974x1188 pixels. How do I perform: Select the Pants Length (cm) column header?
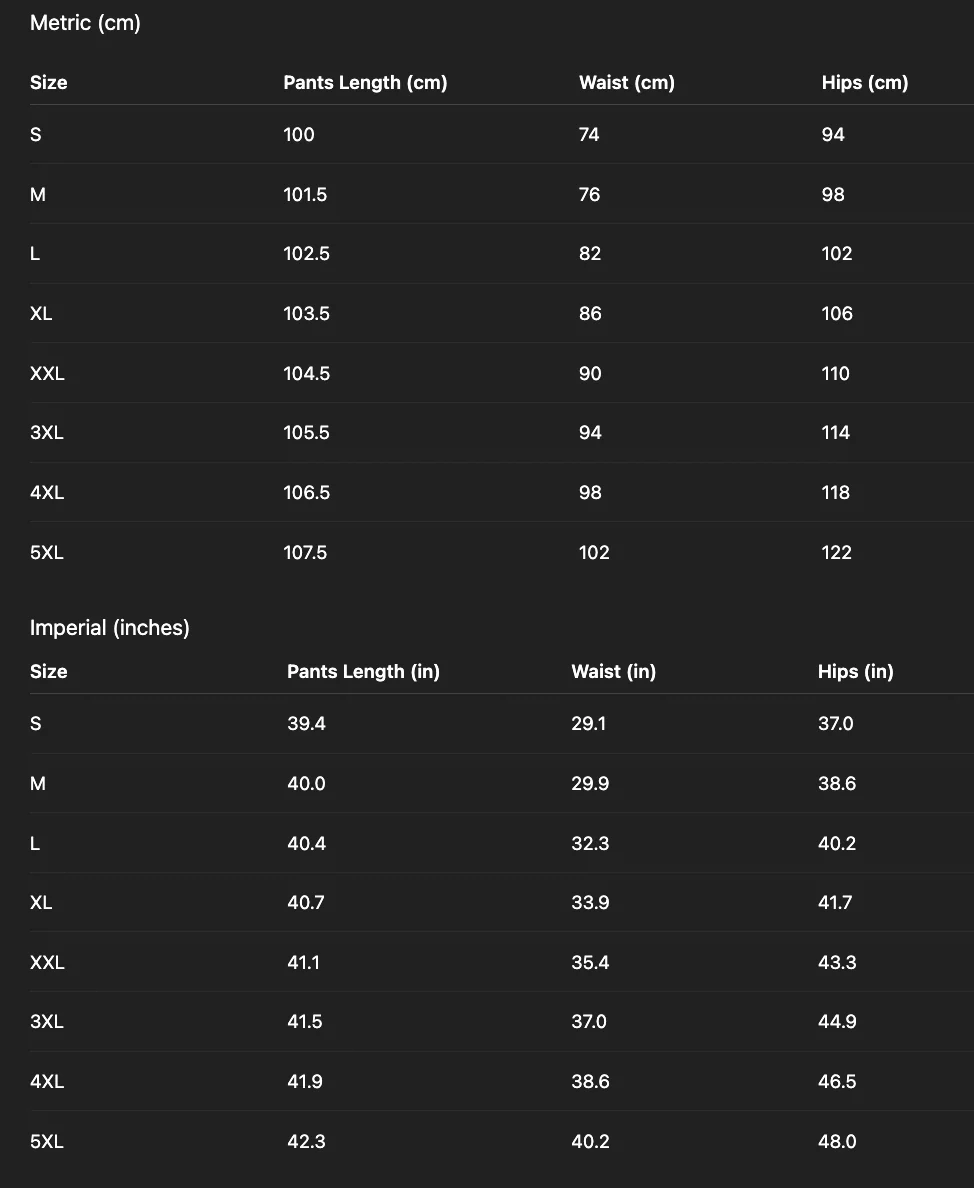[x=365, y=83]
